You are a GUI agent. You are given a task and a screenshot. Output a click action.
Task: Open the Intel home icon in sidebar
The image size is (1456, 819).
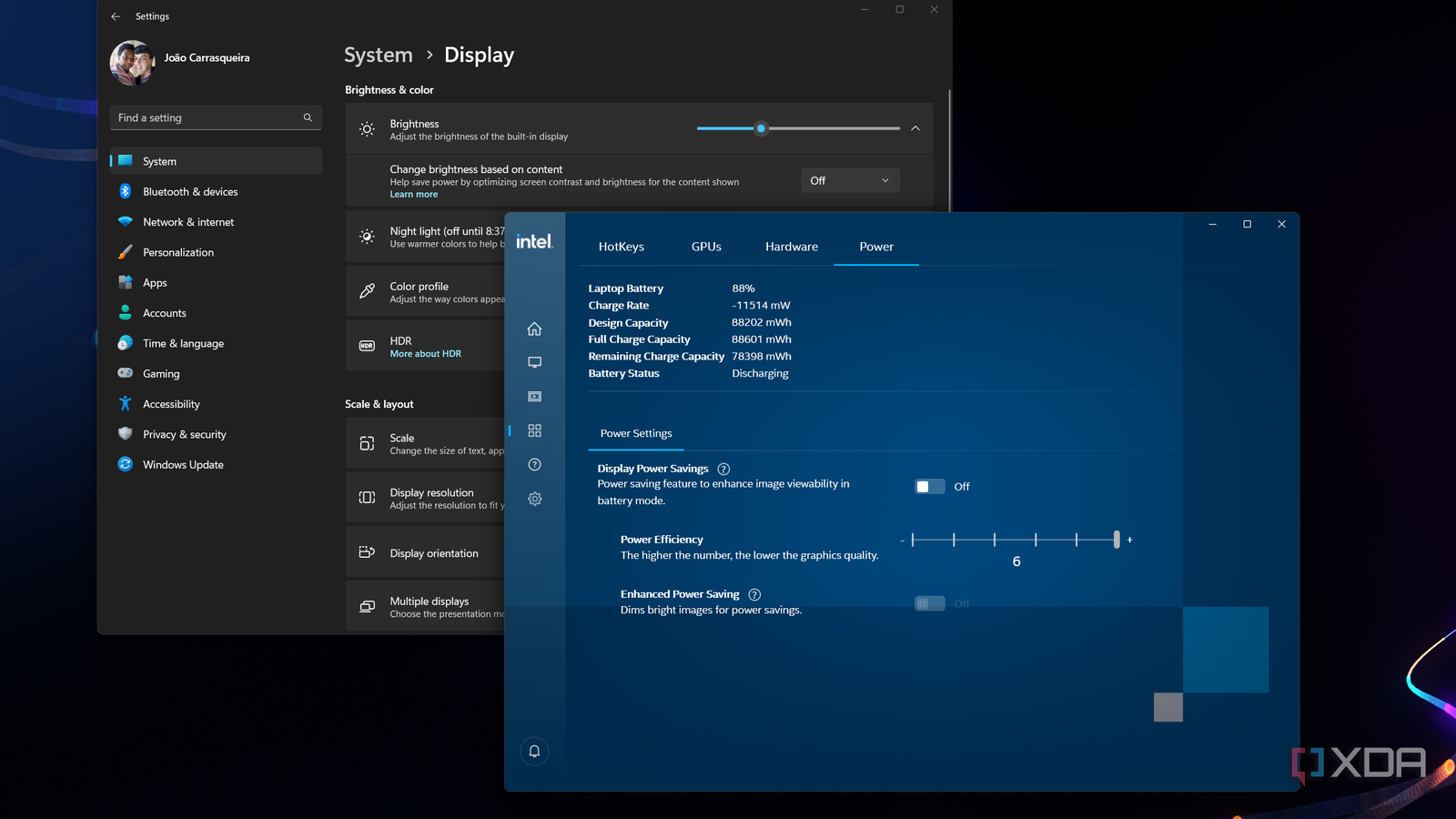pos(534,329)
